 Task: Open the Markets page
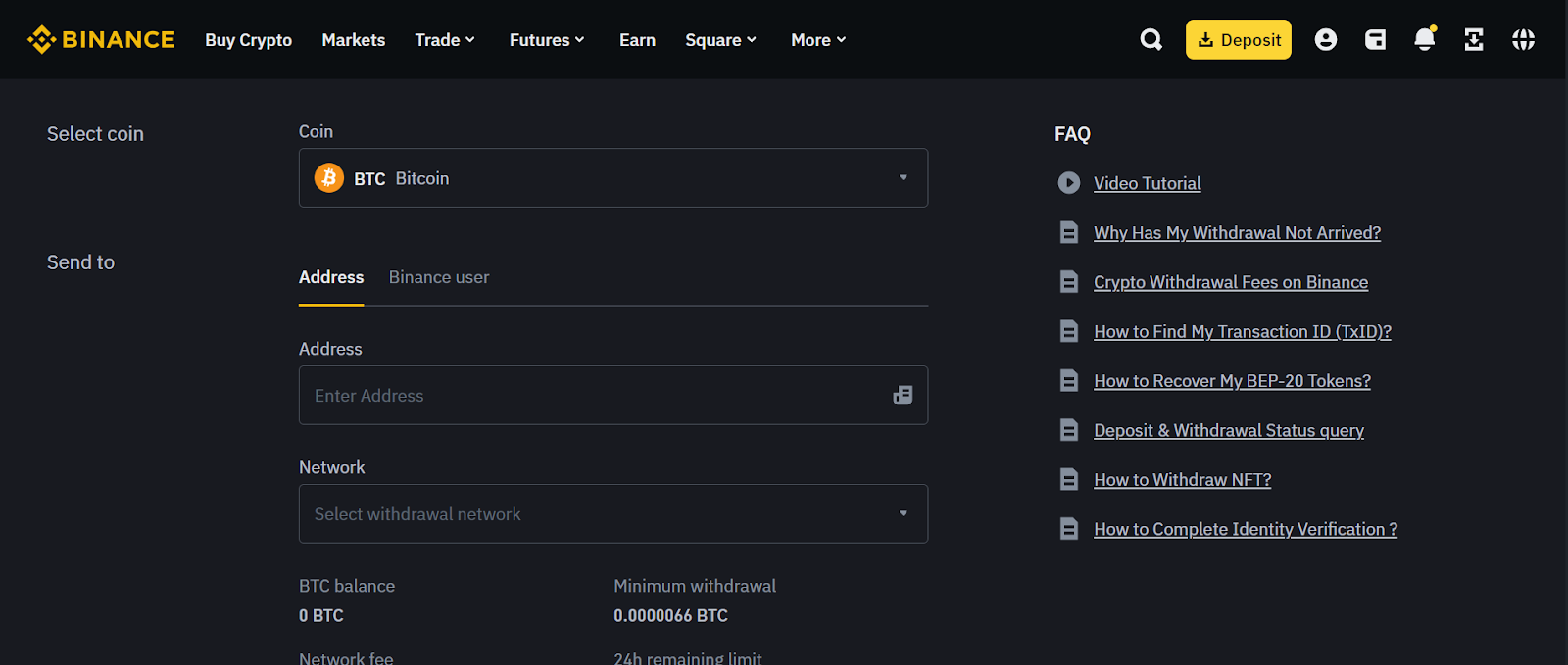[x=354, y=40]
